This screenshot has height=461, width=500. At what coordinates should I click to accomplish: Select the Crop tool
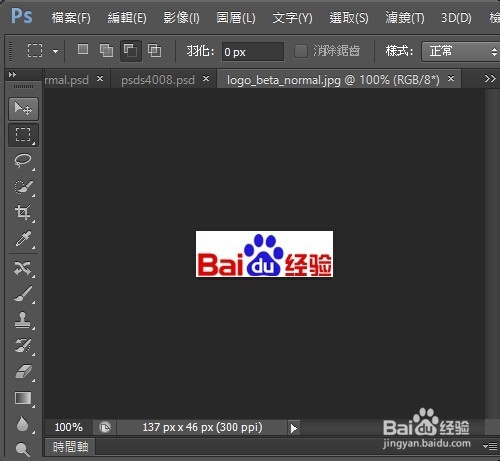(23, 212)
